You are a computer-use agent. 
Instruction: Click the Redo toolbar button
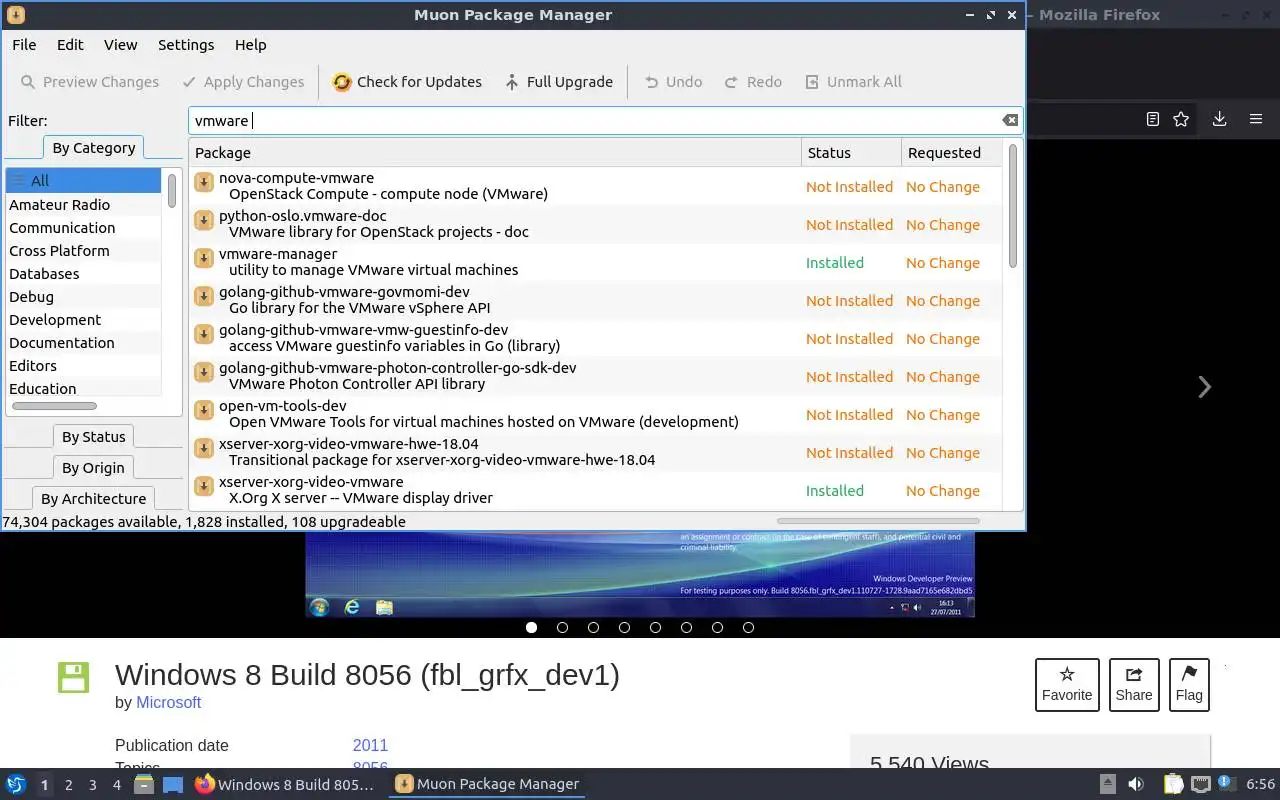(753, 82)
